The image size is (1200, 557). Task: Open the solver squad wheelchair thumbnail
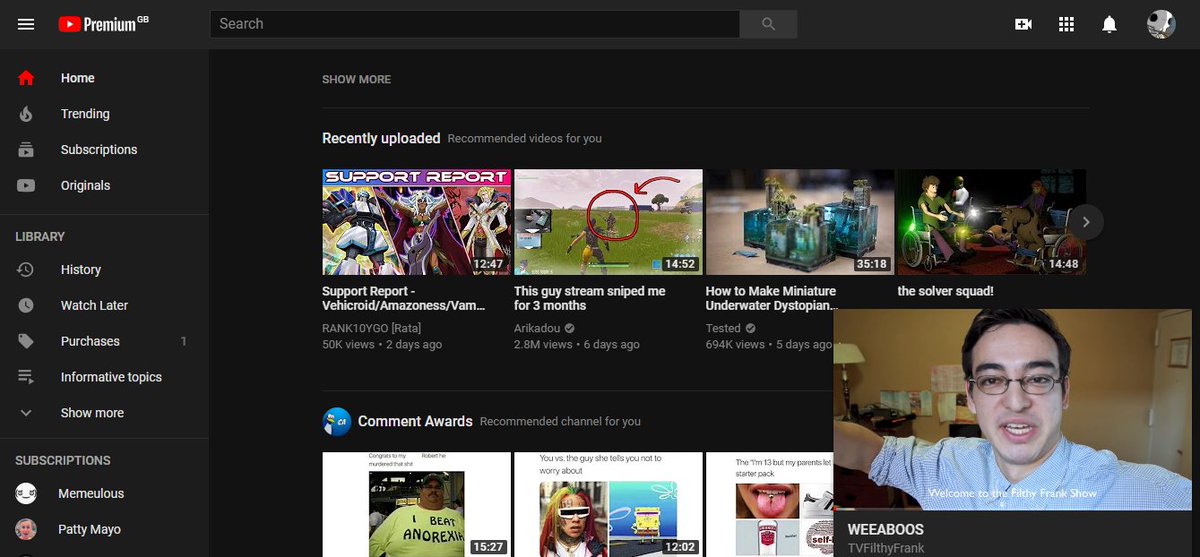[x=992, y=222]
